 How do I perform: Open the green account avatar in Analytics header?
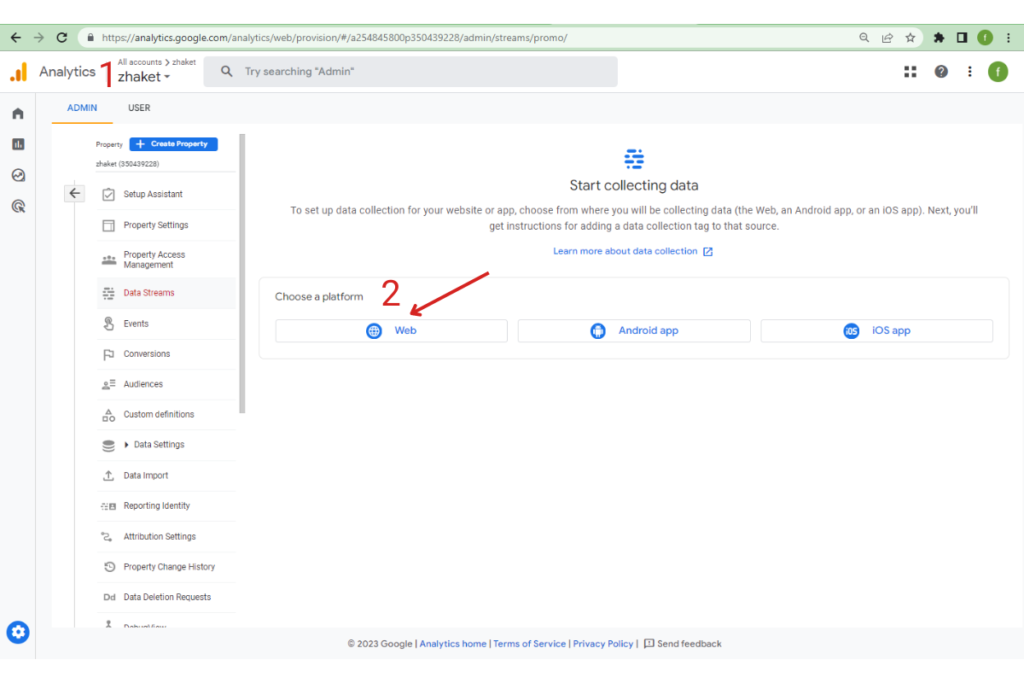[998, 72]
